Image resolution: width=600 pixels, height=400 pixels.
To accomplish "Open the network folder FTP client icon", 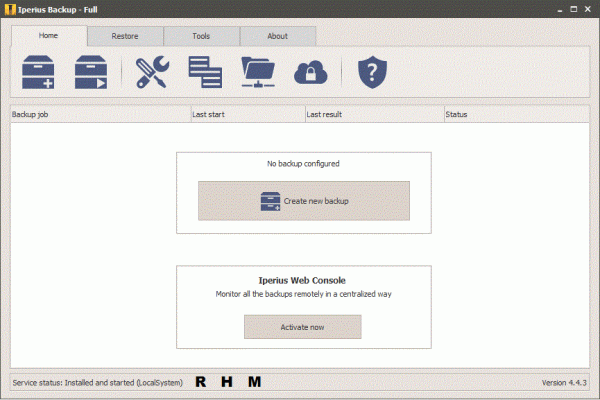I will (258, 72).
